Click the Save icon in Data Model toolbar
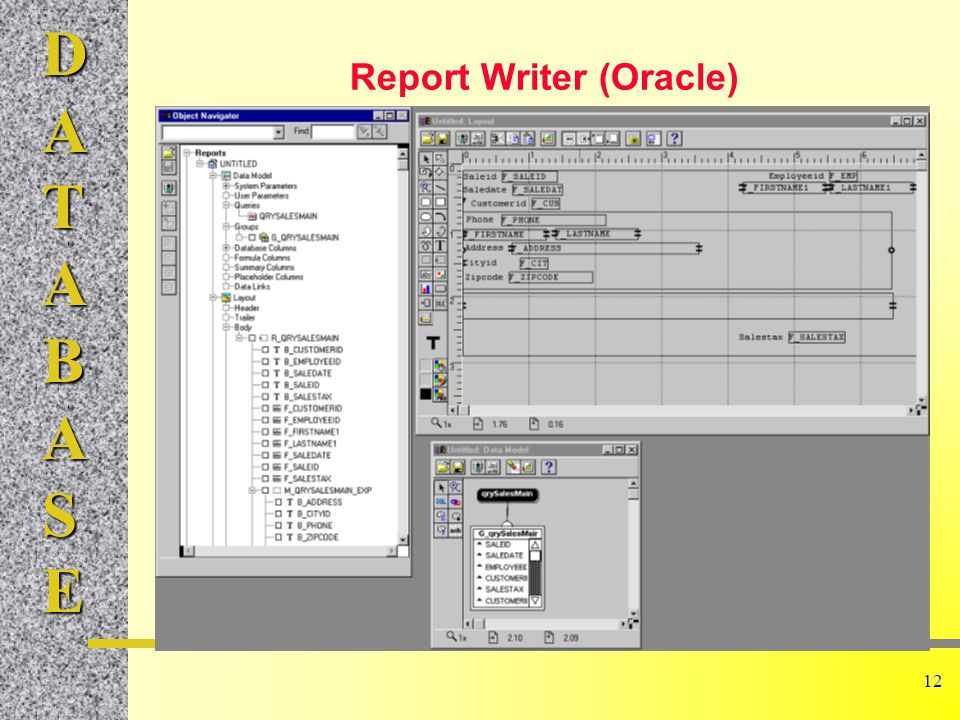 pyautogui.click(x=458, y=467)
